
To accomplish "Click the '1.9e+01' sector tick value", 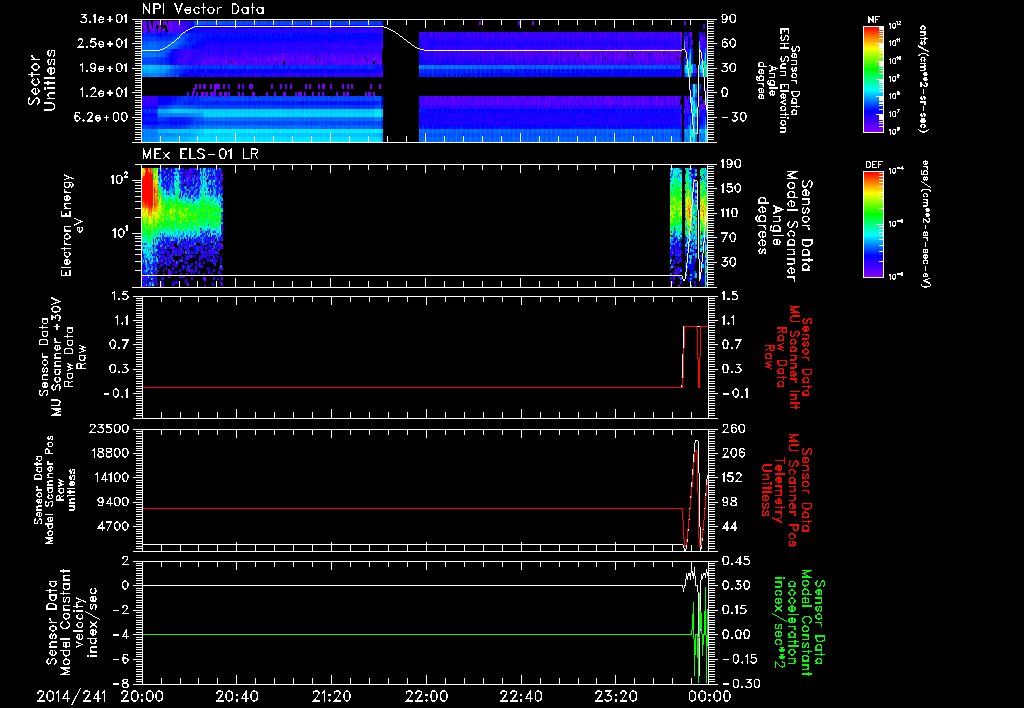I will point(104,68).
